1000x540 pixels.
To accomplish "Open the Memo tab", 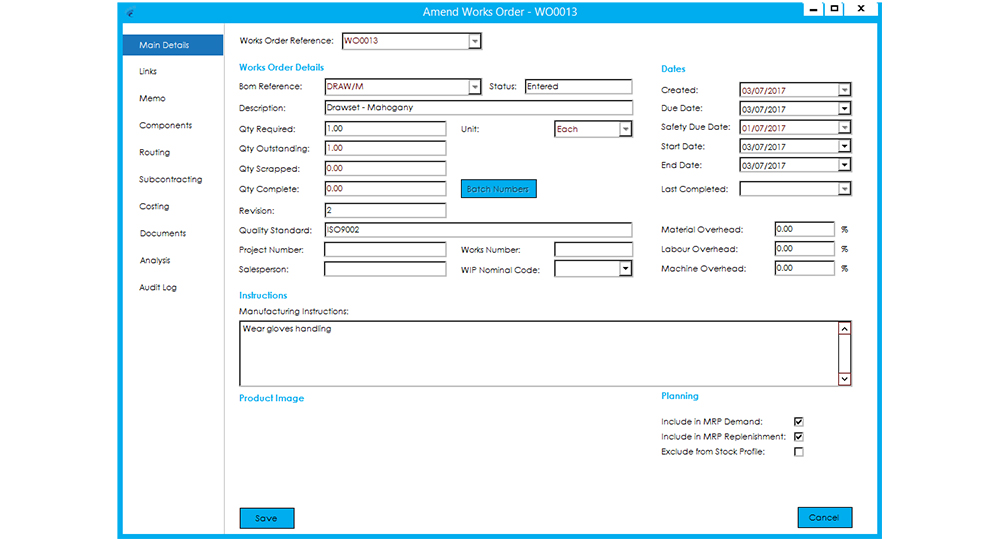I will [152, 98].
